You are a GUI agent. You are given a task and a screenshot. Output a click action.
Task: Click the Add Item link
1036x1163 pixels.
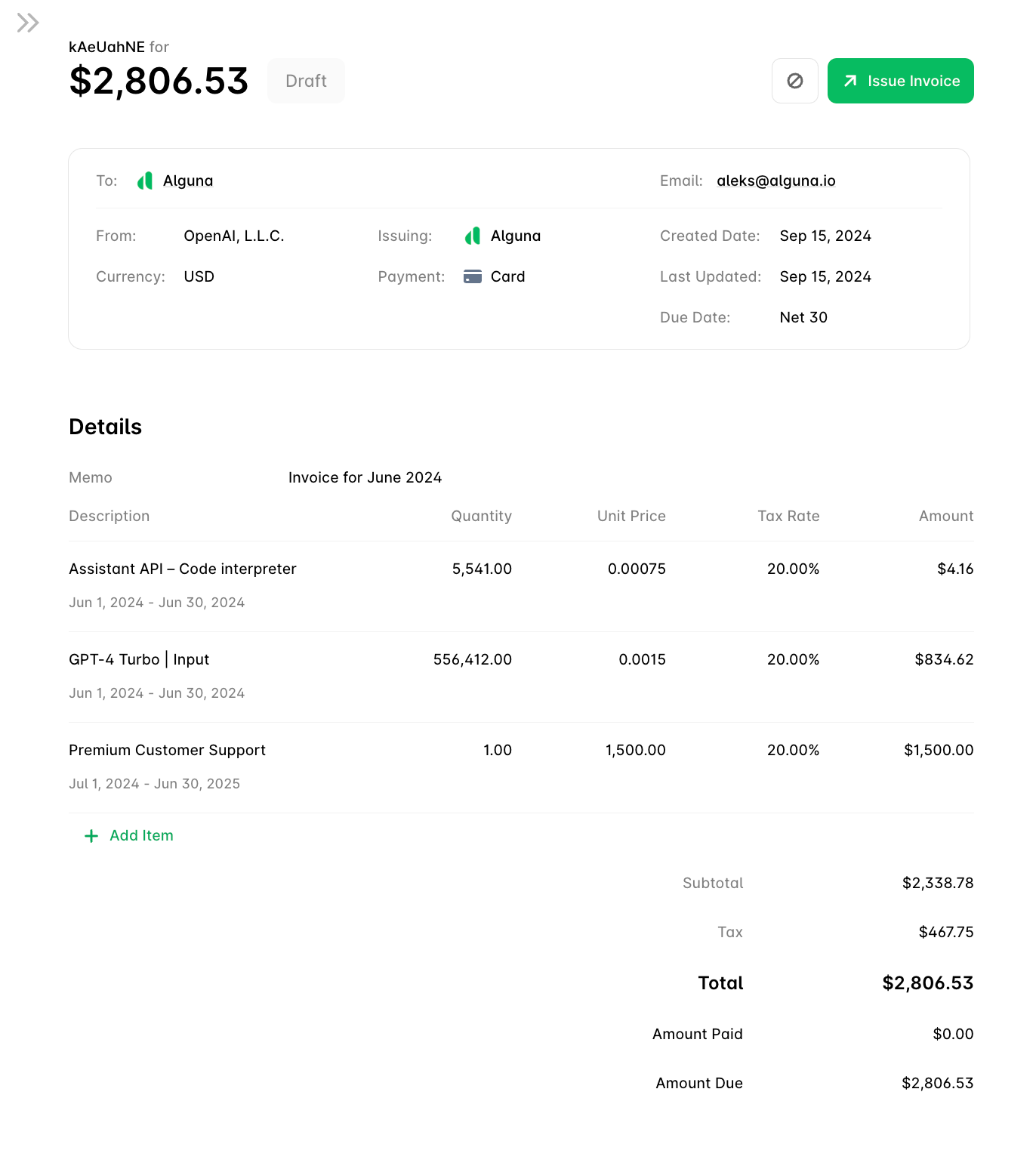pyautogui.click(x=141, y=835)
